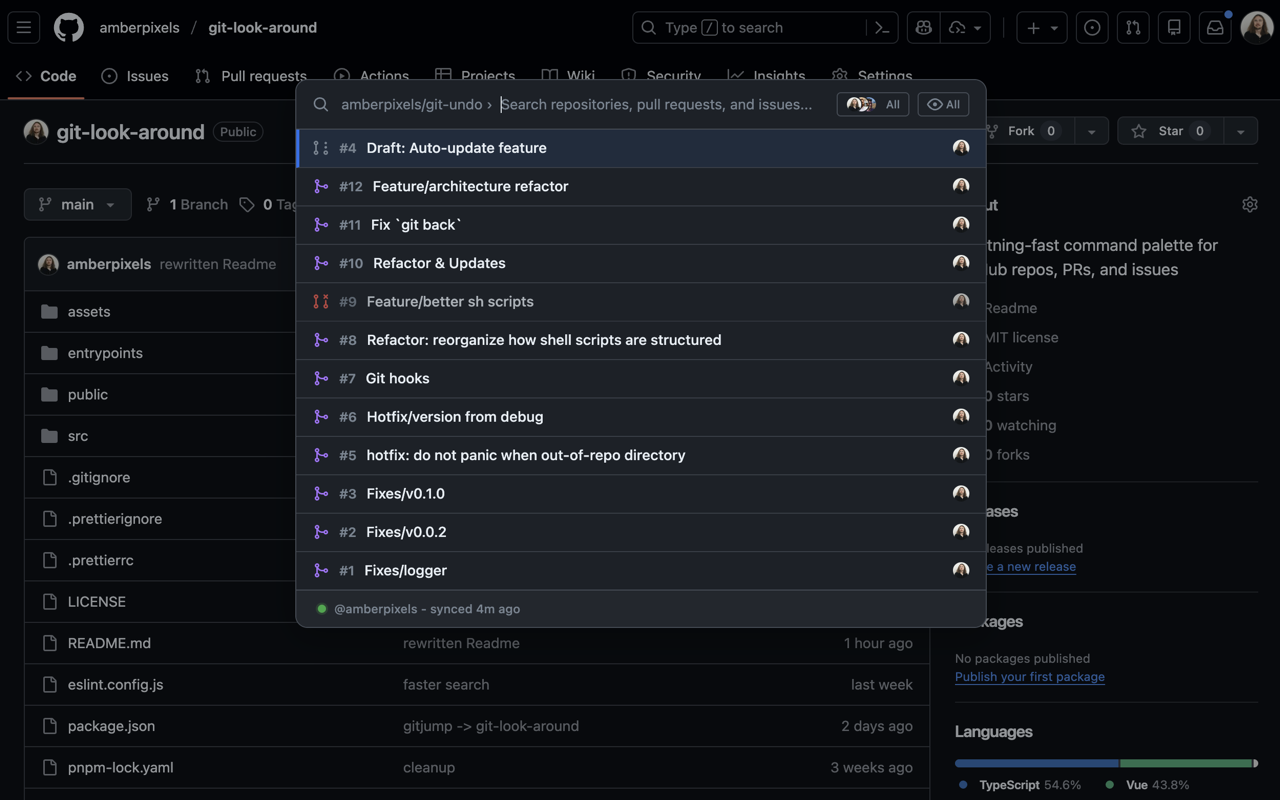
Task: Expand the Star options dropdown arrow
Action: coord(1240,130)
